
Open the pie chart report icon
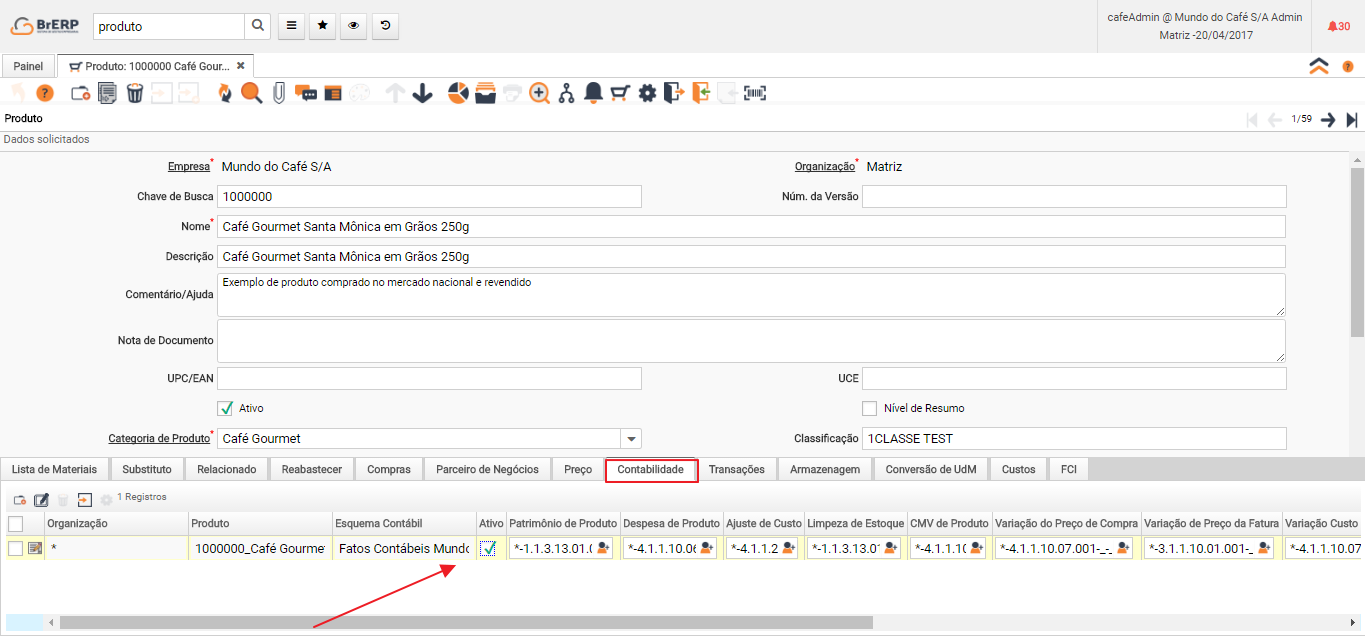click(x=458, y=93)
